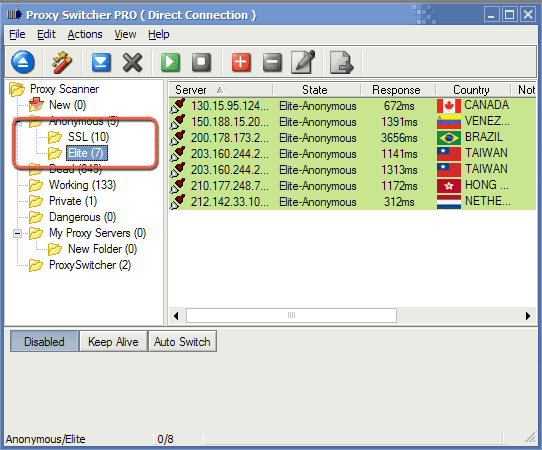Open the View menu
Screen dimensions: 542x450
click(x=125, y=34)
